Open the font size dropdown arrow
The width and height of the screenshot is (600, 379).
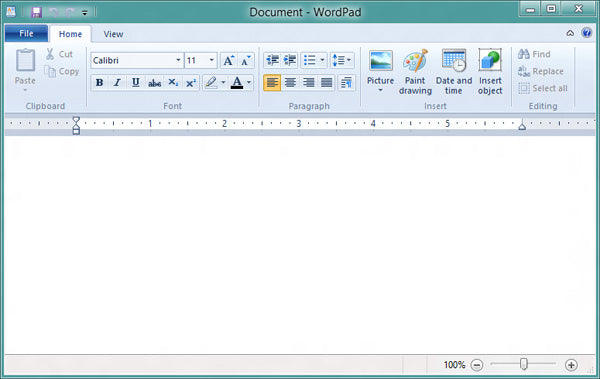pos(212,60)
